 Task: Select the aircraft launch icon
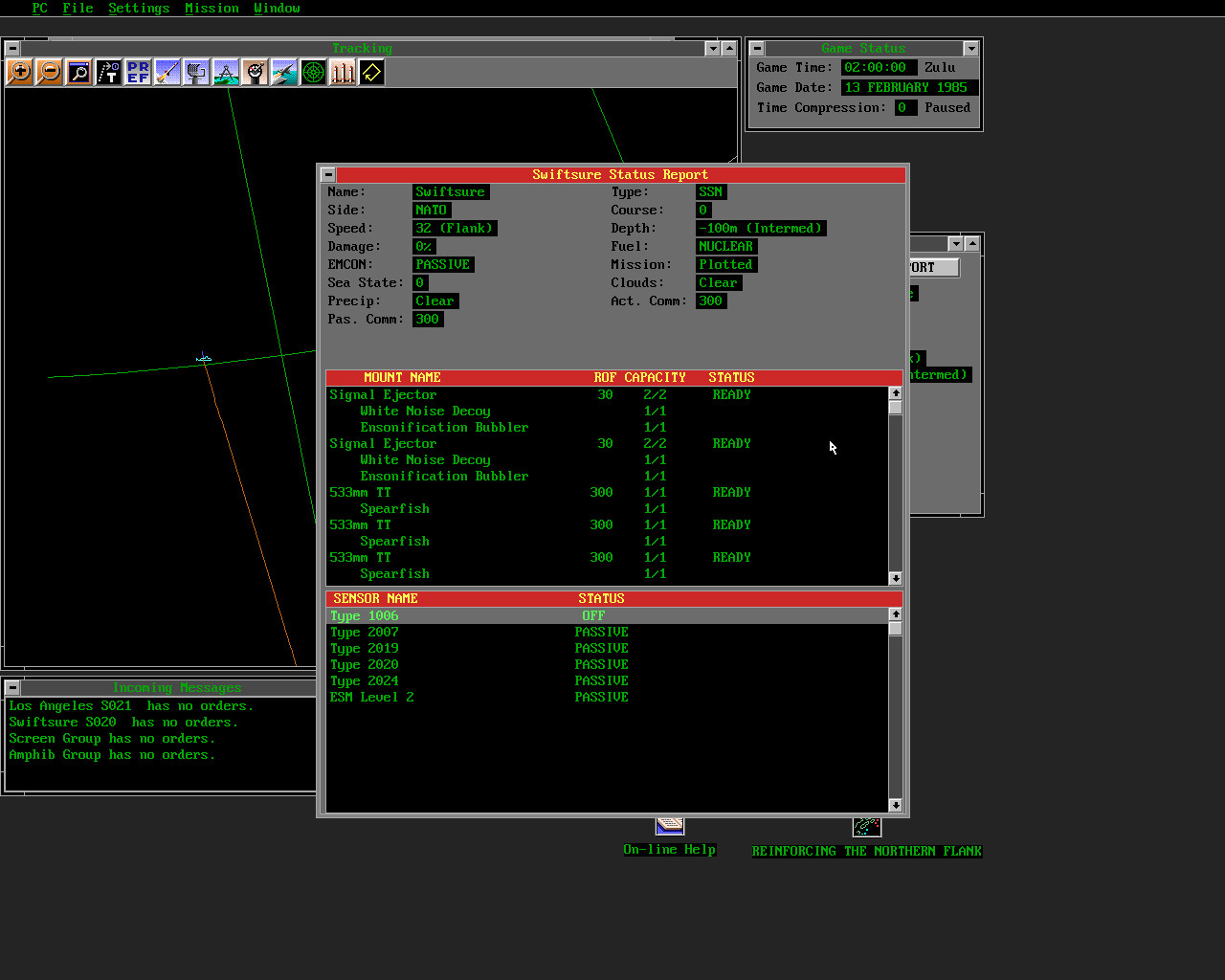[x=284, y=72]
